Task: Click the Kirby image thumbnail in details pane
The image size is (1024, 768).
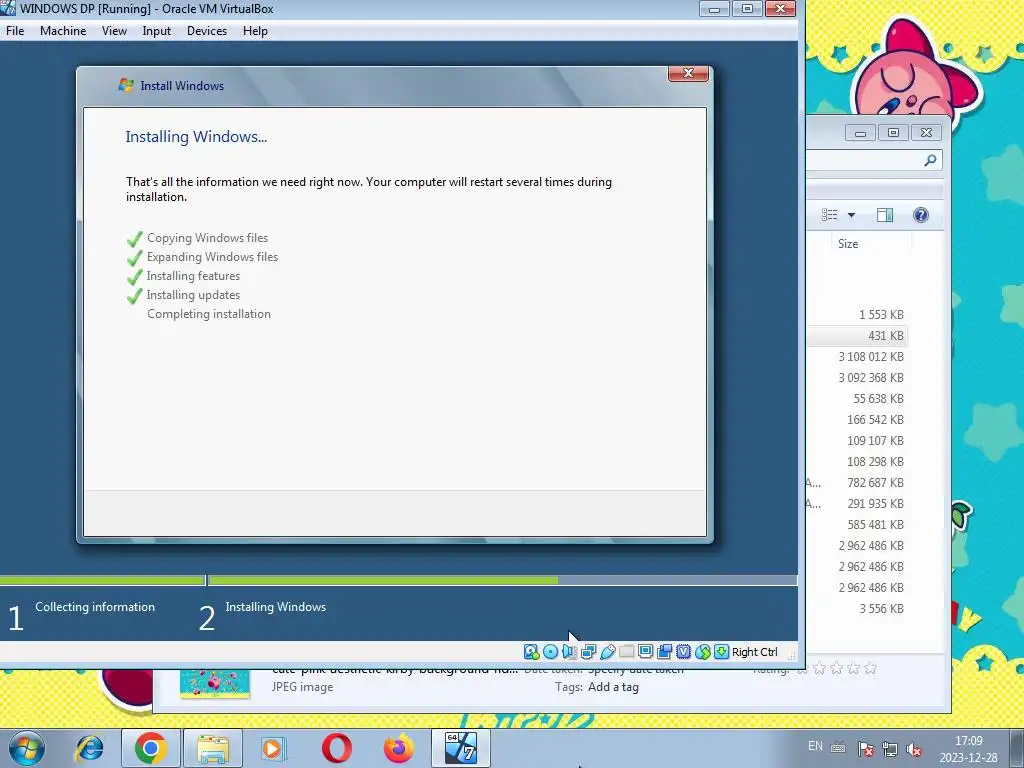Action: 215,683
